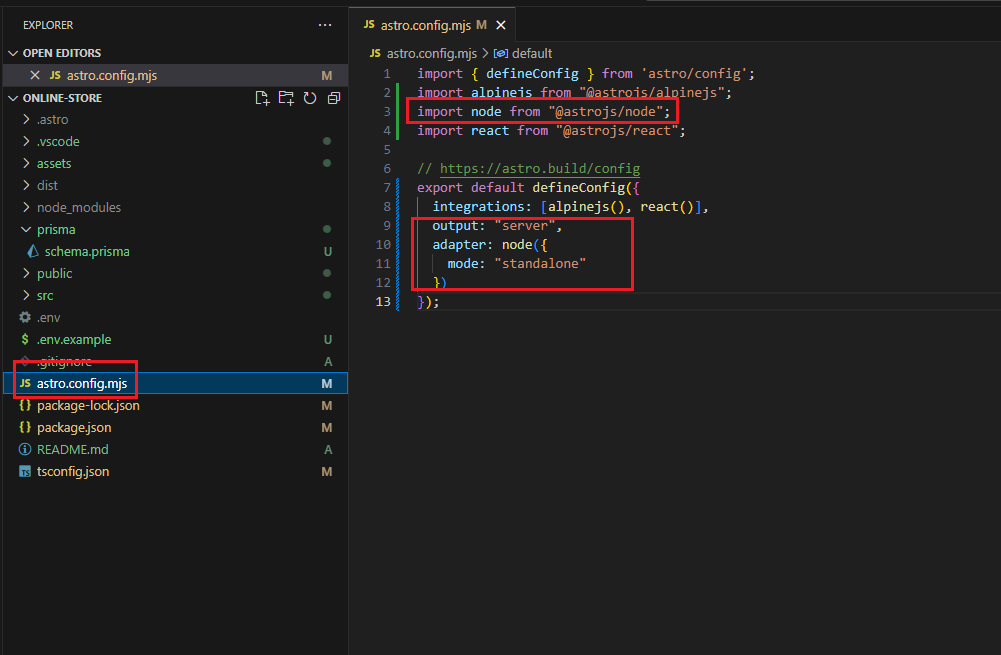Click line number 13 in gutter
Viewport: 1001px width, 655px height.
(383, 301)
